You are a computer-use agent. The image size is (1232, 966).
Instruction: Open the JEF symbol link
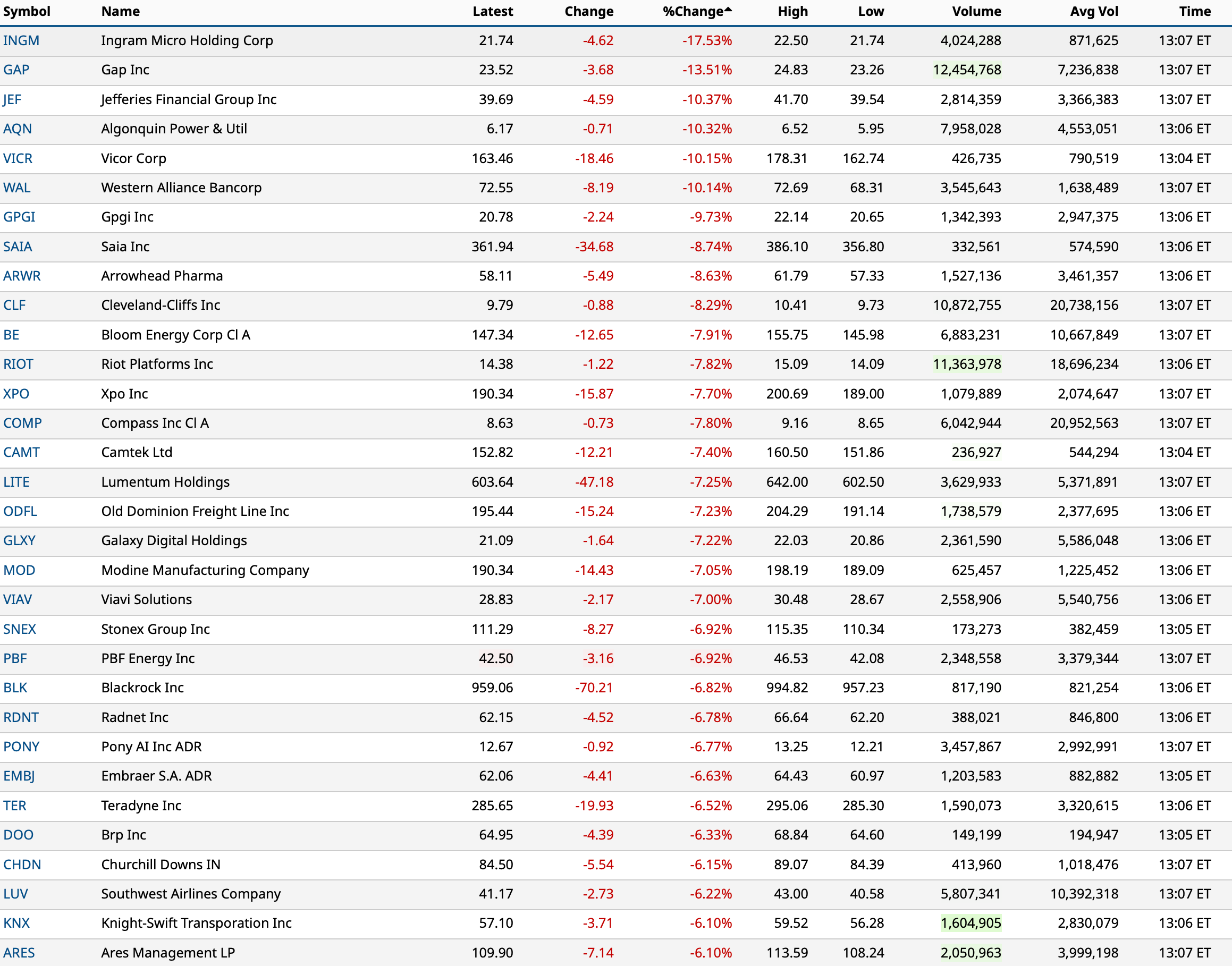point(12,99)
